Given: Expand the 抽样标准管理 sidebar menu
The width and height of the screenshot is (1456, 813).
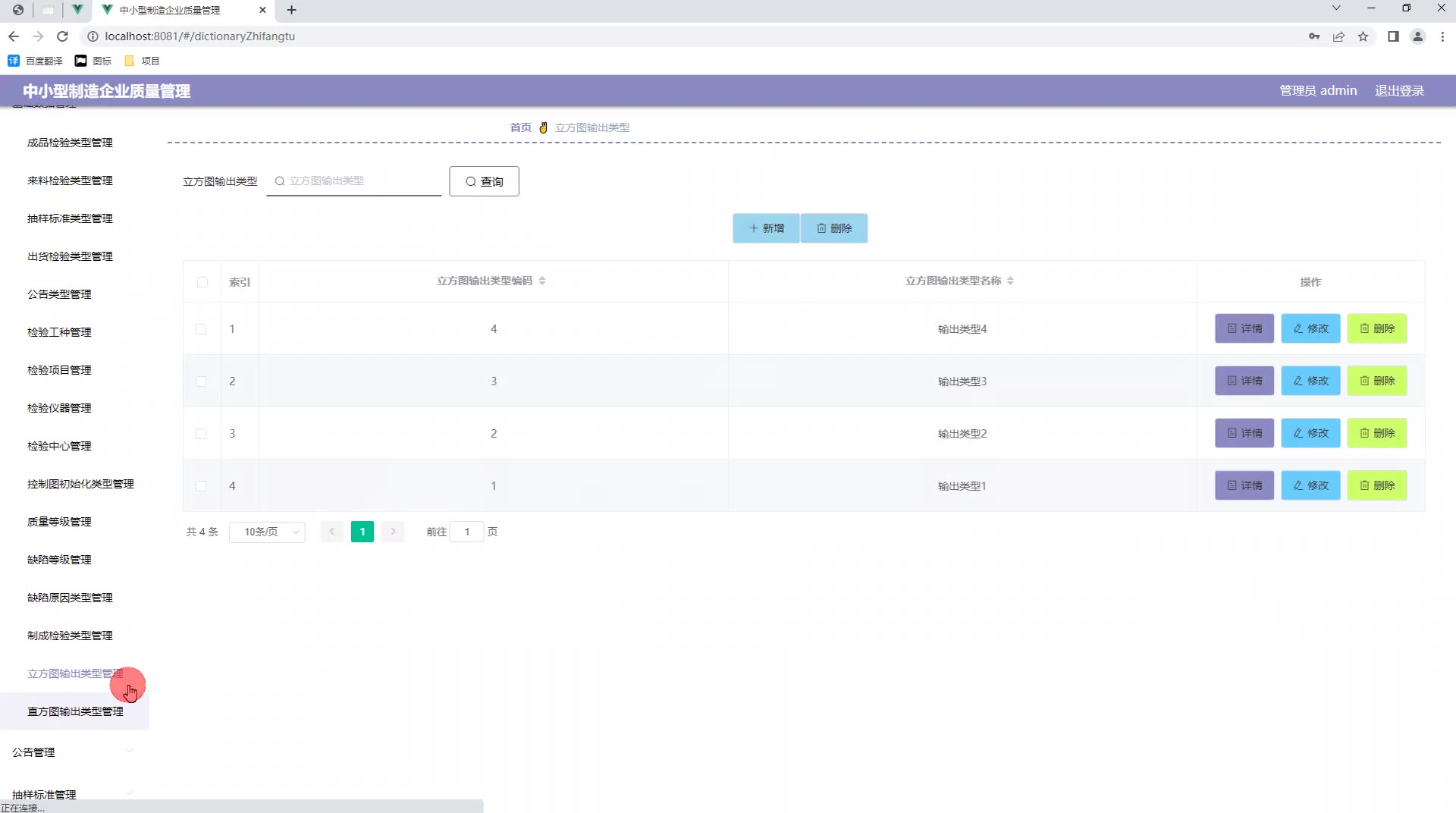Looking at the screenshot, I should [72, 794].
